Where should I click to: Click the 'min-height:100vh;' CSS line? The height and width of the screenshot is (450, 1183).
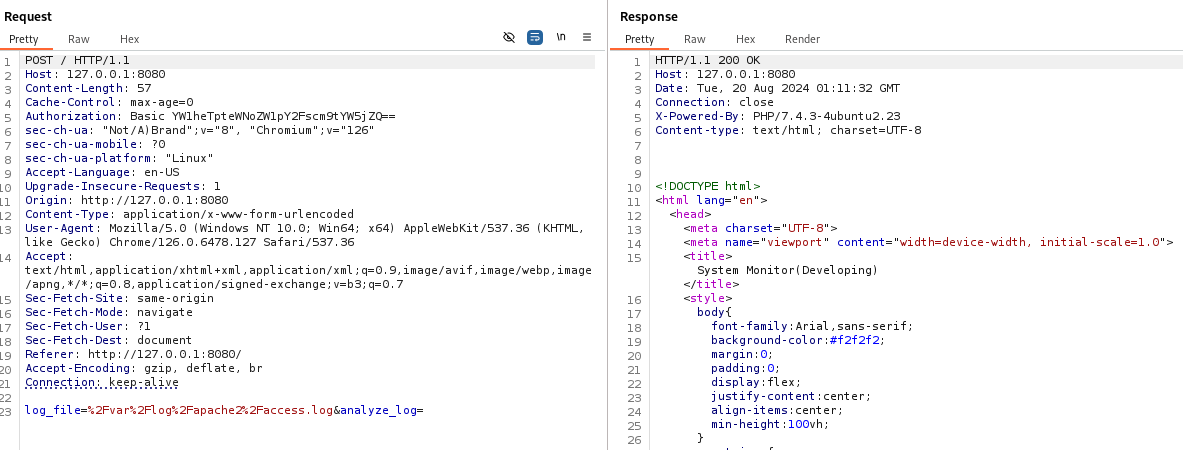click(x=770, y=424)
